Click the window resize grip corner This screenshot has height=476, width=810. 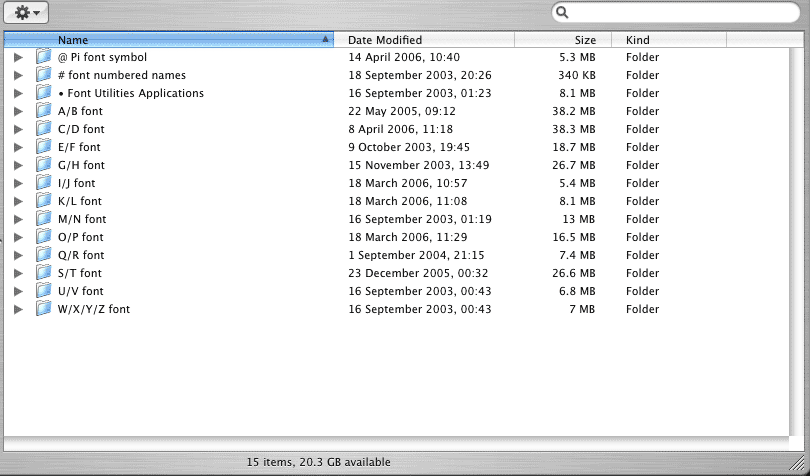point(799,462)
